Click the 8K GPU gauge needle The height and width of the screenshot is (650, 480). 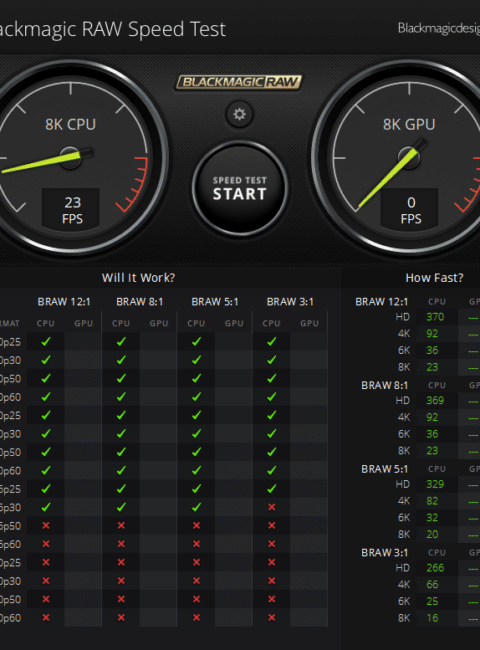(392, 173)
